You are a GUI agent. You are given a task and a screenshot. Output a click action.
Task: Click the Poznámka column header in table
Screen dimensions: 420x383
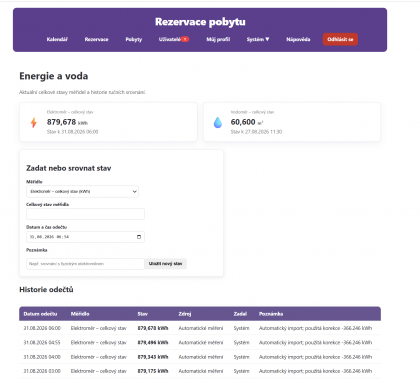click(x=271, y=314)
